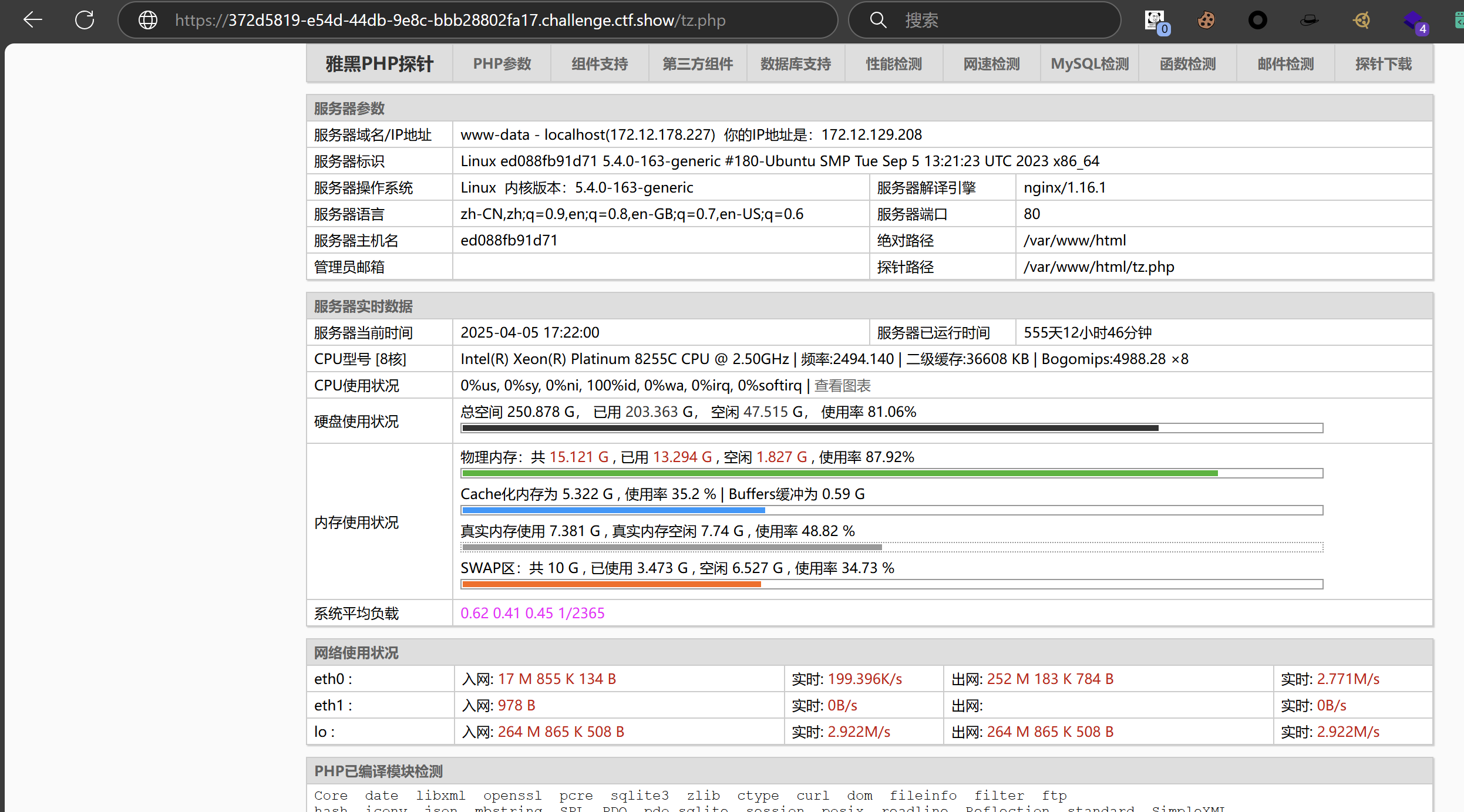Screen dimensions: 1464x812
Task: Click the browser back arrow
Action: point(33,20)
